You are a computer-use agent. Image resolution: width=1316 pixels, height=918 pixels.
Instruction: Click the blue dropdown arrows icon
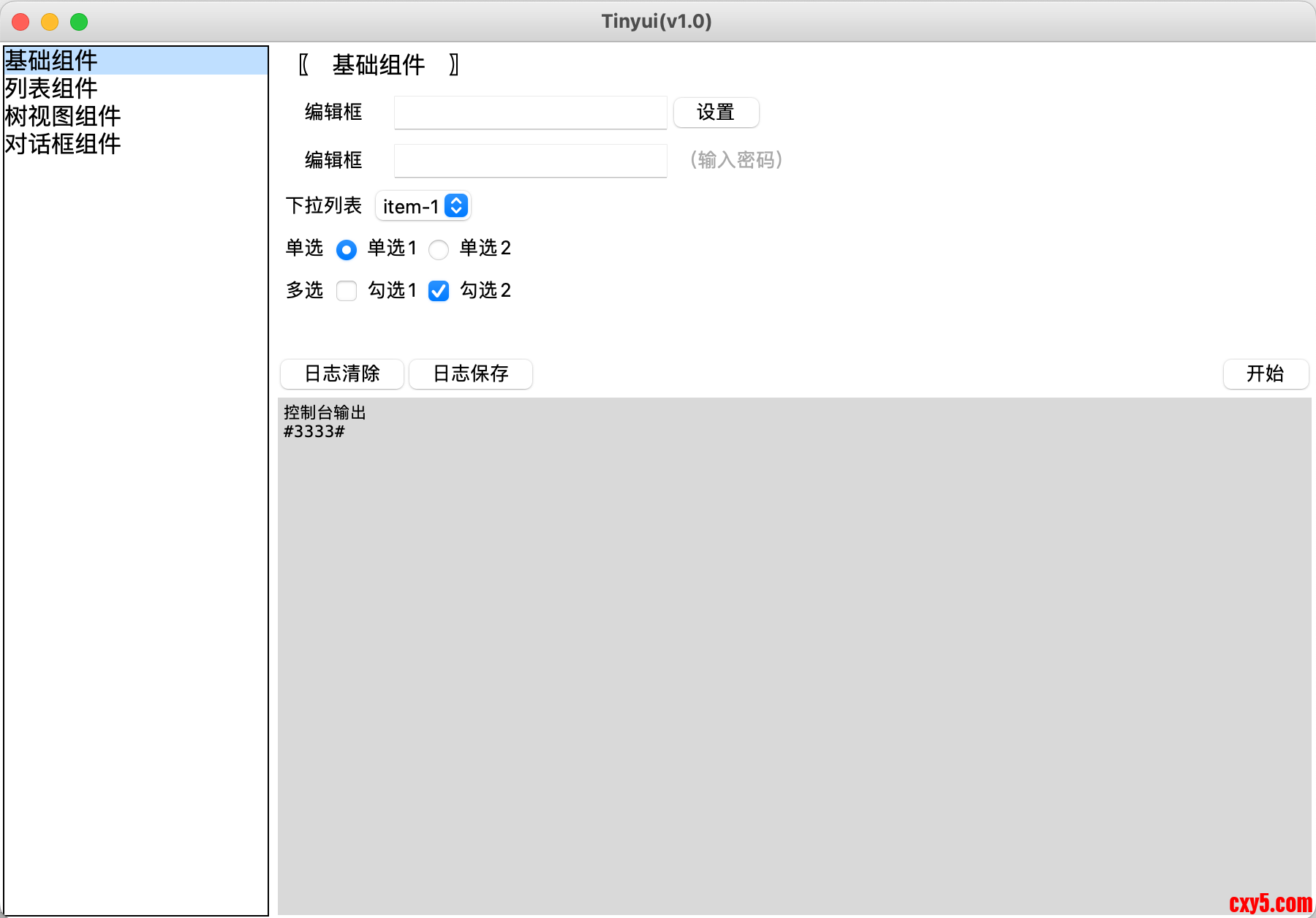click(x=456, y=206)
